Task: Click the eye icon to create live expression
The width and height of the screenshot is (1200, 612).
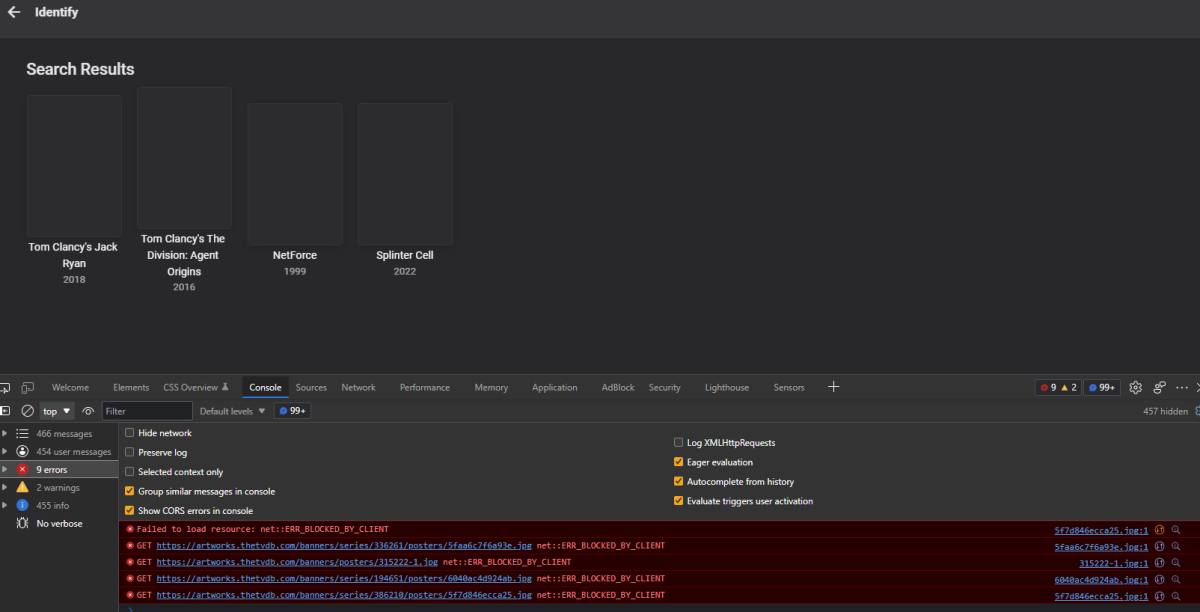Action: (89, 411)
